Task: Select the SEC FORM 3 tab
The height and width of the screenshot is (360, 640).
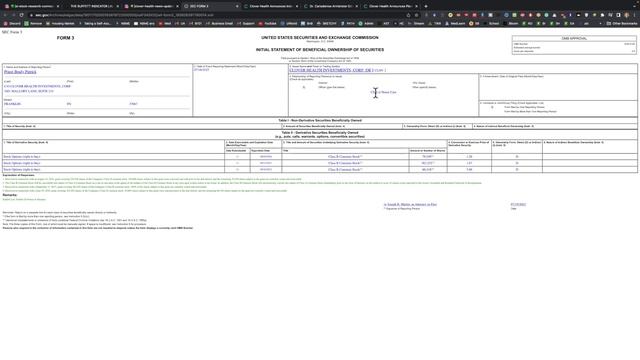Action: point(211,6)
